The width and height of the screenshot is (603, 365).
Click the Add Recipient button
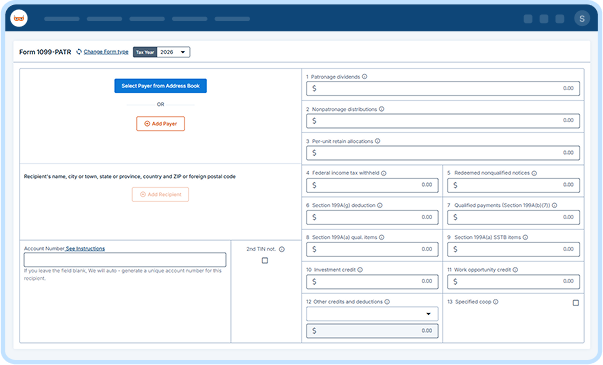point(160,194)
